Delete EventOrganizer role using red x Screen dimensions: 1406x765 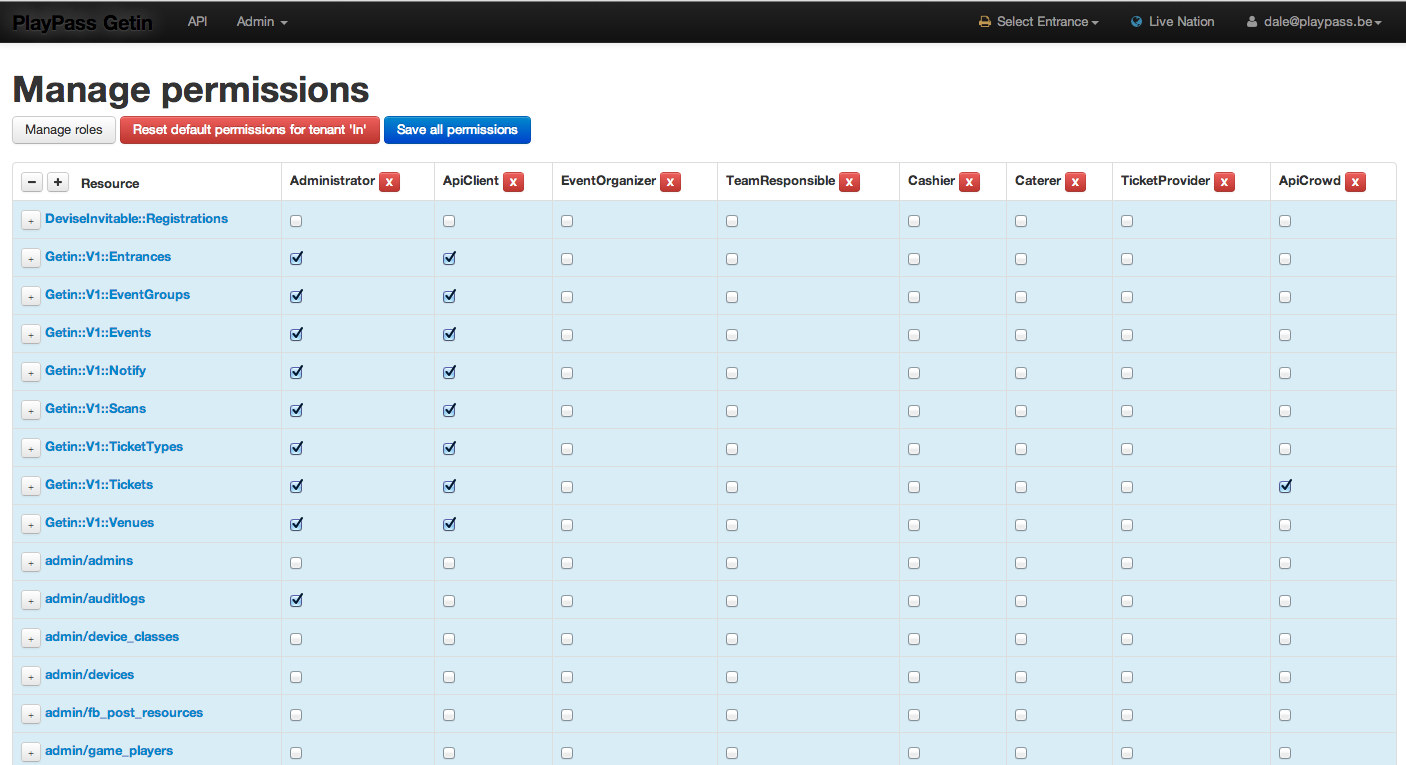pos(670,182)
